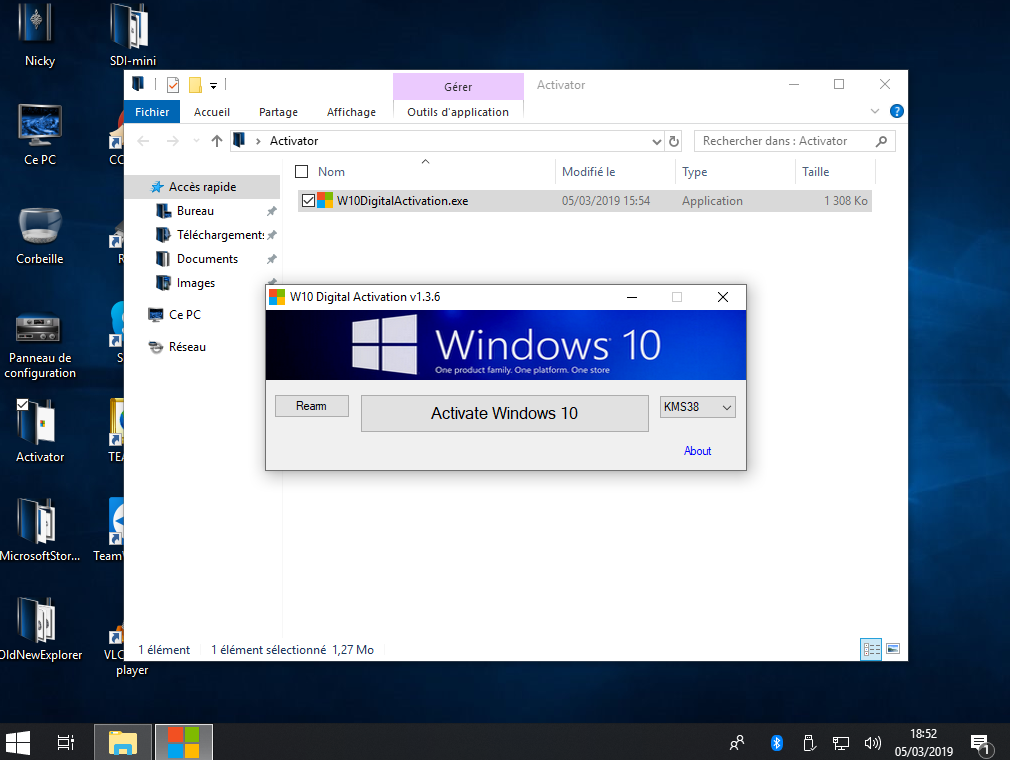Click the breadcrumb chevron before Activator

258,141
